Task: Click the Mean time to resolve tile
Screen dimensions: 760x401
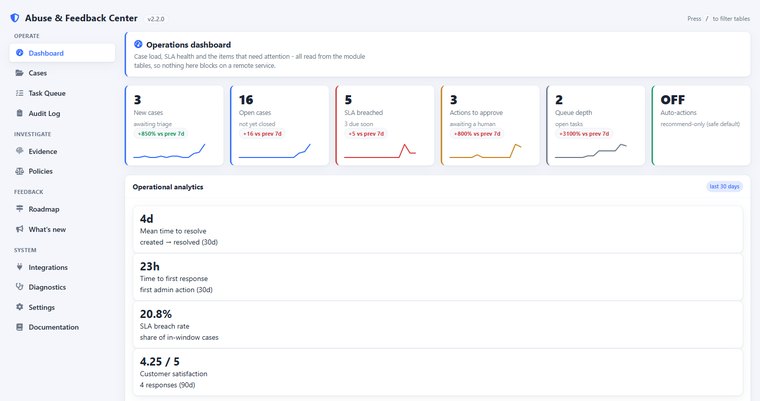Action: (438, 230)
